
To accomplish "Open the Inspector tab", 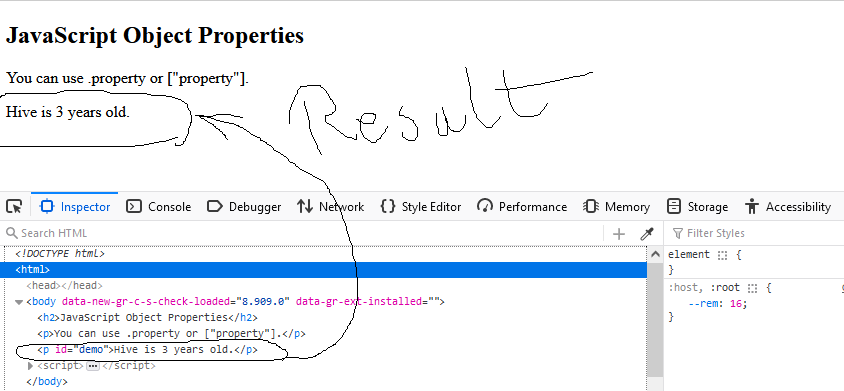I will click(x=74, y=206).
